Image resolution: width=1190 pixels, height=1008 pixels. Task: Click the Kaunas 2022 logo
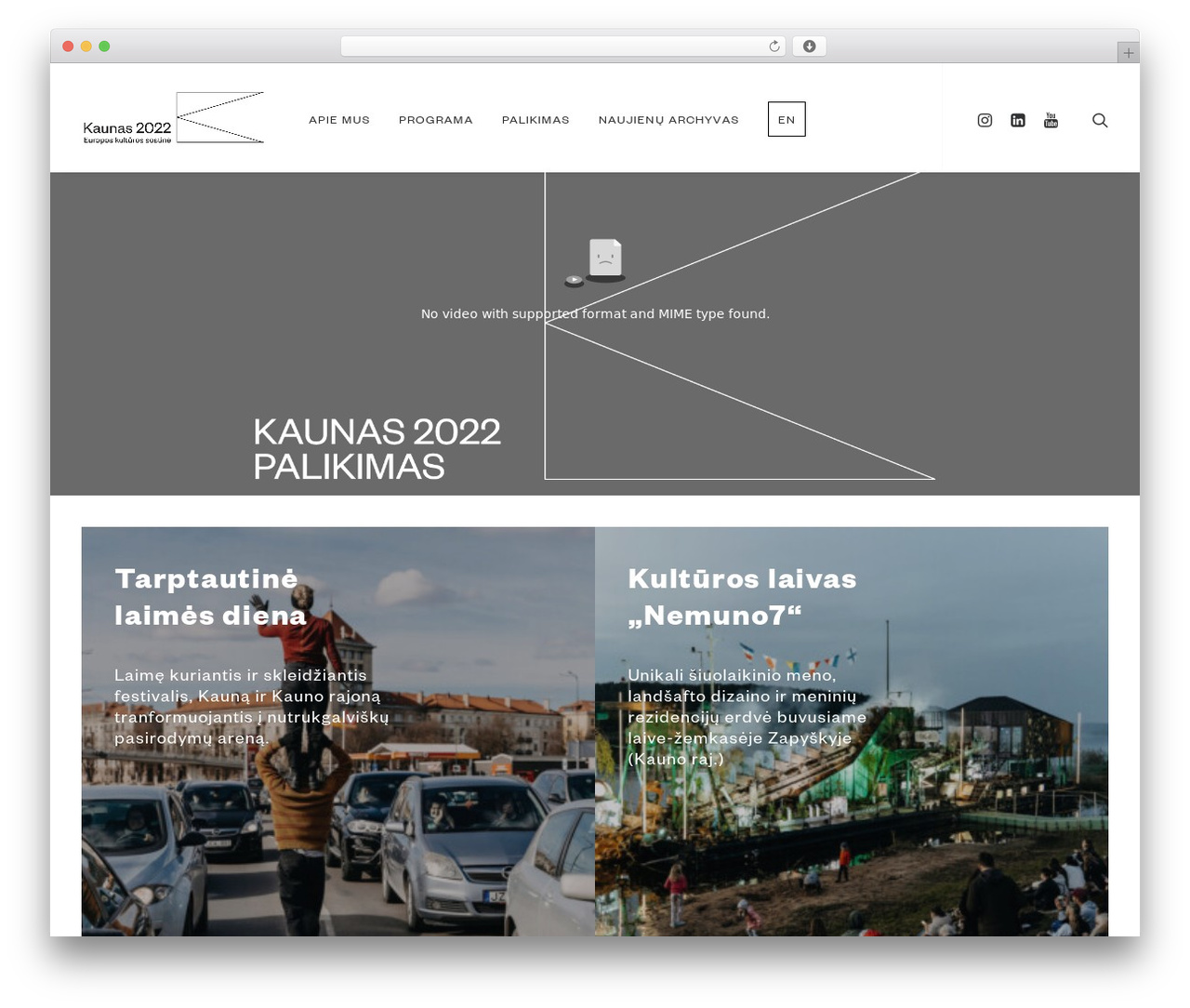pos(174,118)
